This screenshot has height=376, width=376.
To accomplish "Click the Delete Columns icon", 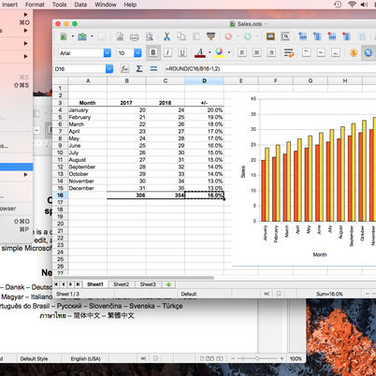I will [346, 36].
